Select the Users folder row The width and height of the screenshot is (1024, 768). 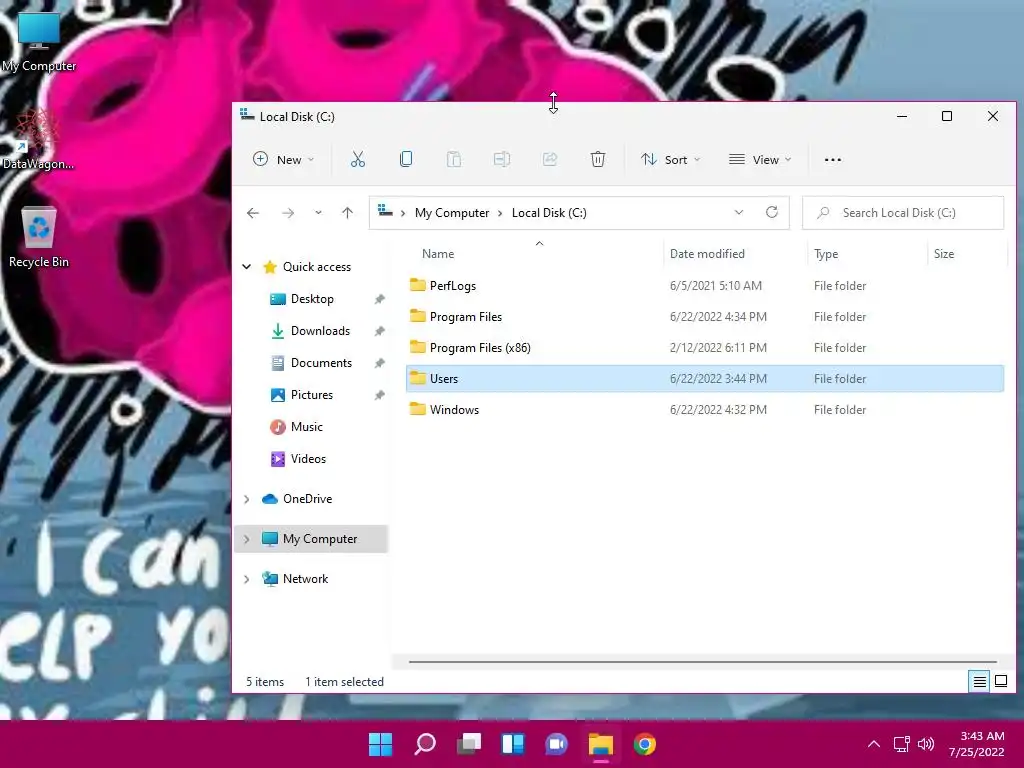pos(705,379)
